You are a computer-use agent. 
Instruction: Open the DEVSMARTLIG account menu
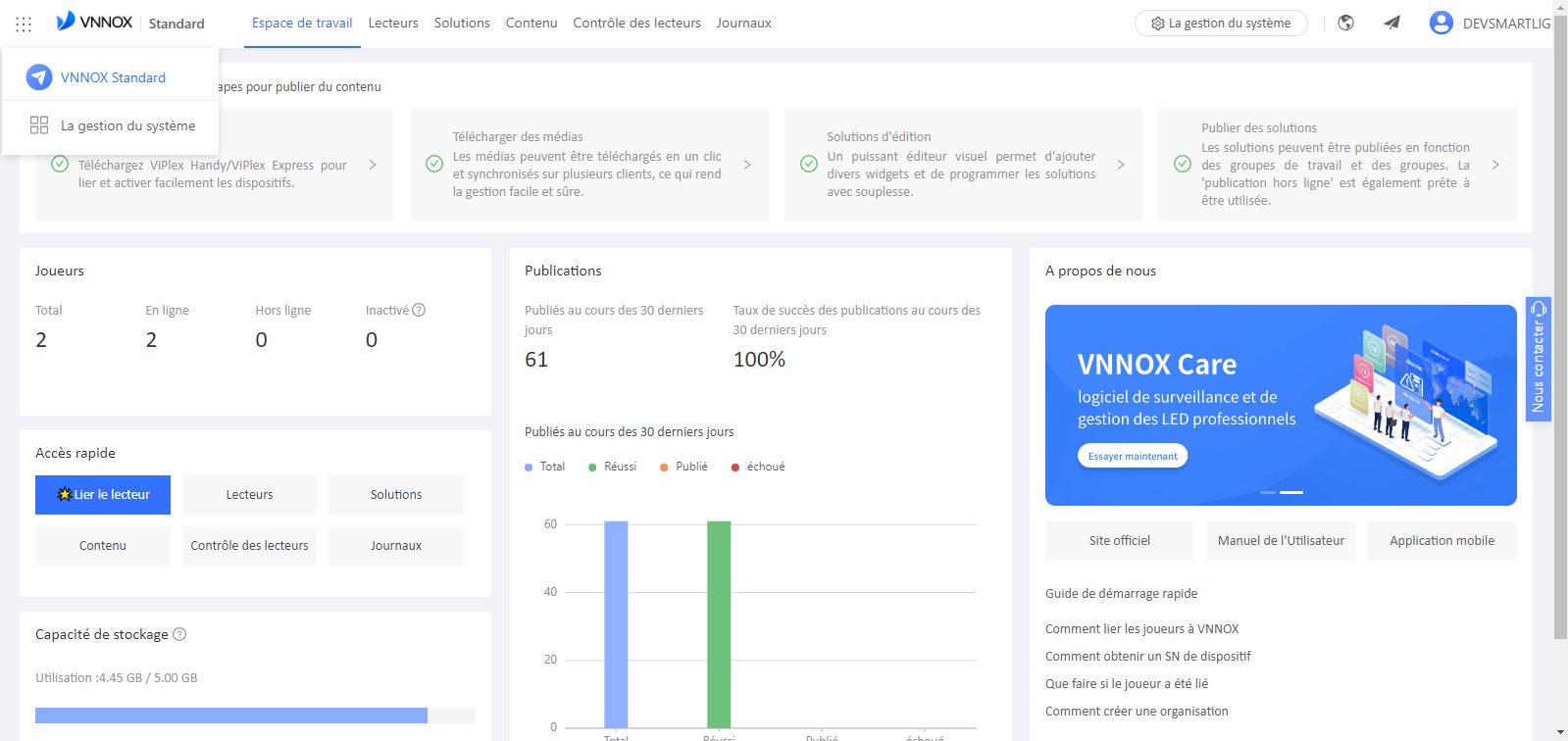click(x=1506, y=24)
